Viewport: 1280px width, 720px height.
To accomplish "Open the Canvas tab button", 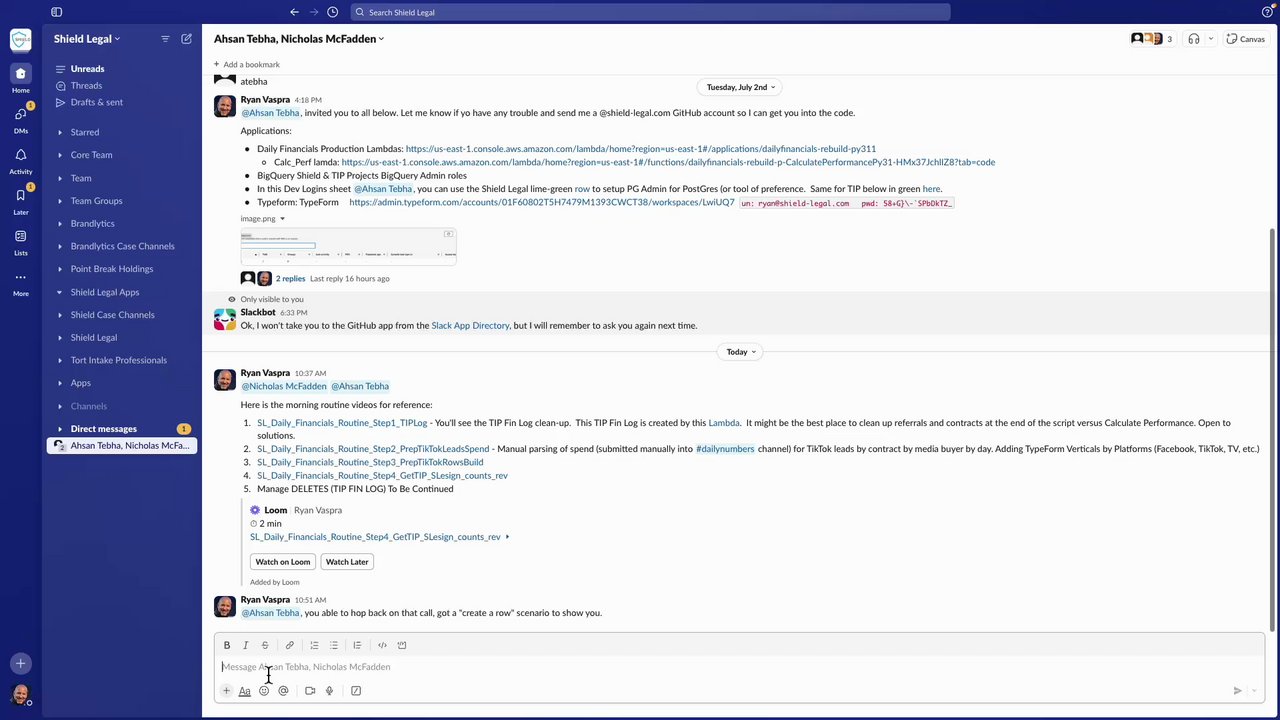I will [1246, 39].
